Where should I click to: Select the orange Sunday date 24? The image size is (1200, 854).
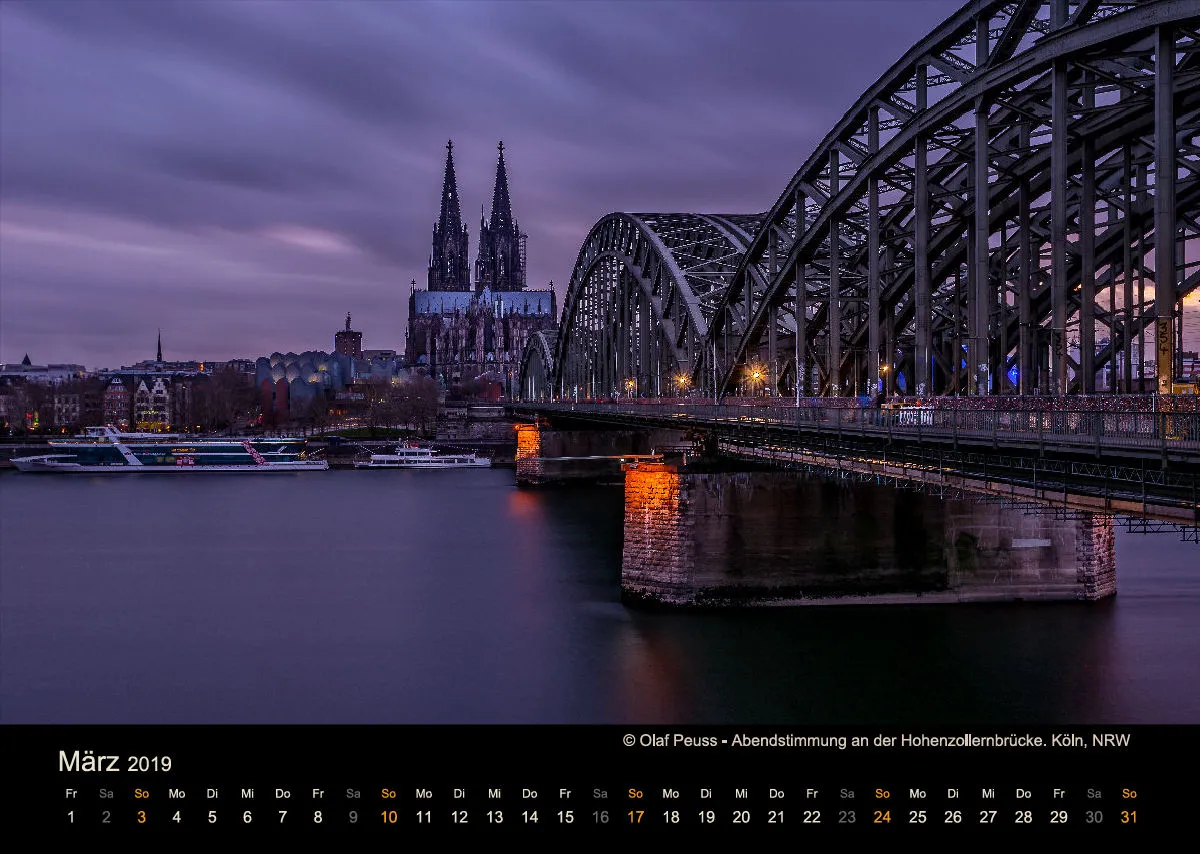coord(882,817)
